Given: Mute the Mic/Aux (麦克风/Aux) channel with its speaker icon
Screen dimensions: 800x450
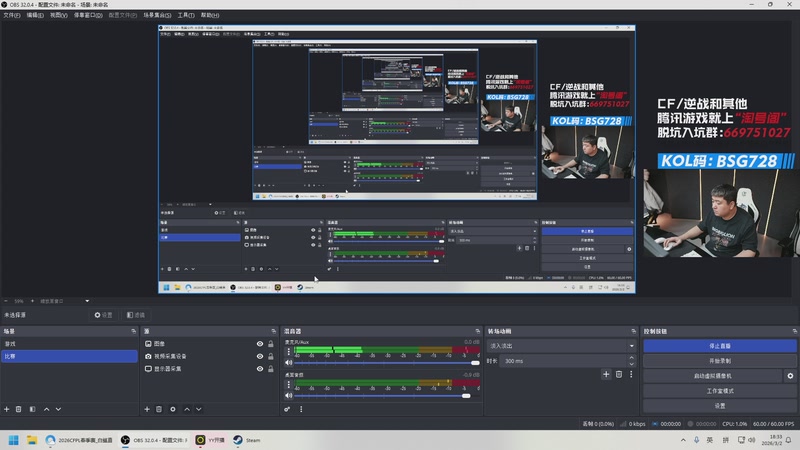Looking at the screenshot, I should (289, 362).
